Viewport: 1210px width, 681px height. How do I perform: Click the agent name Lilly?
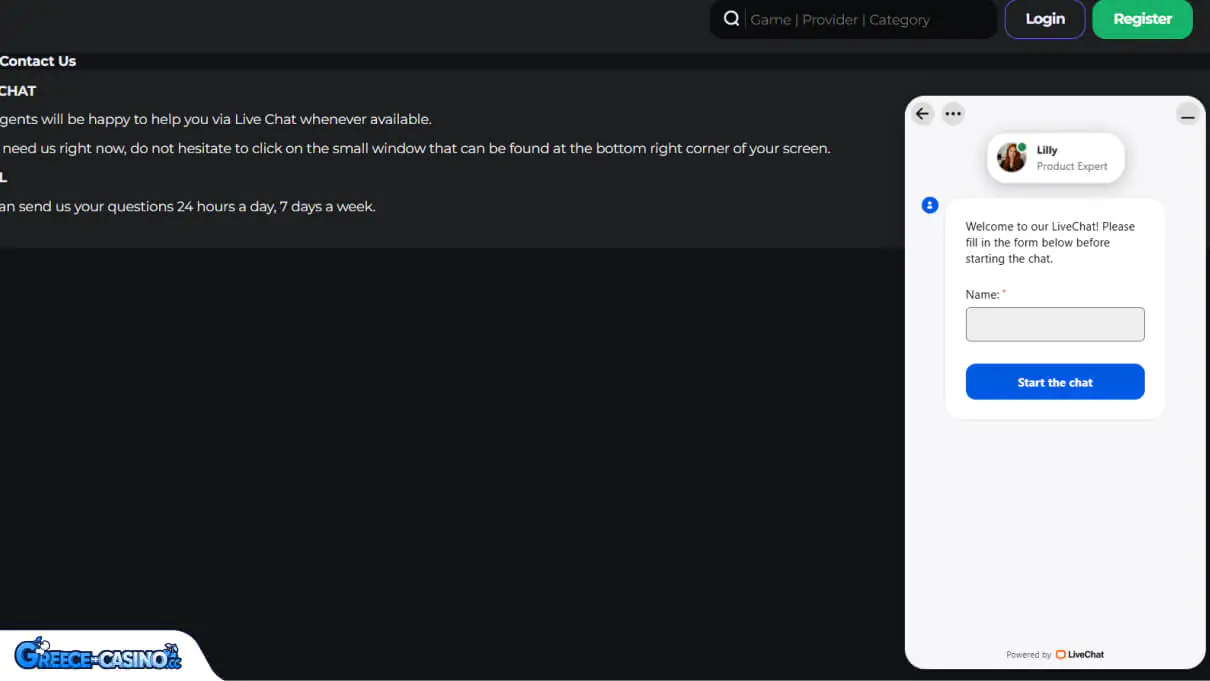1047,150
